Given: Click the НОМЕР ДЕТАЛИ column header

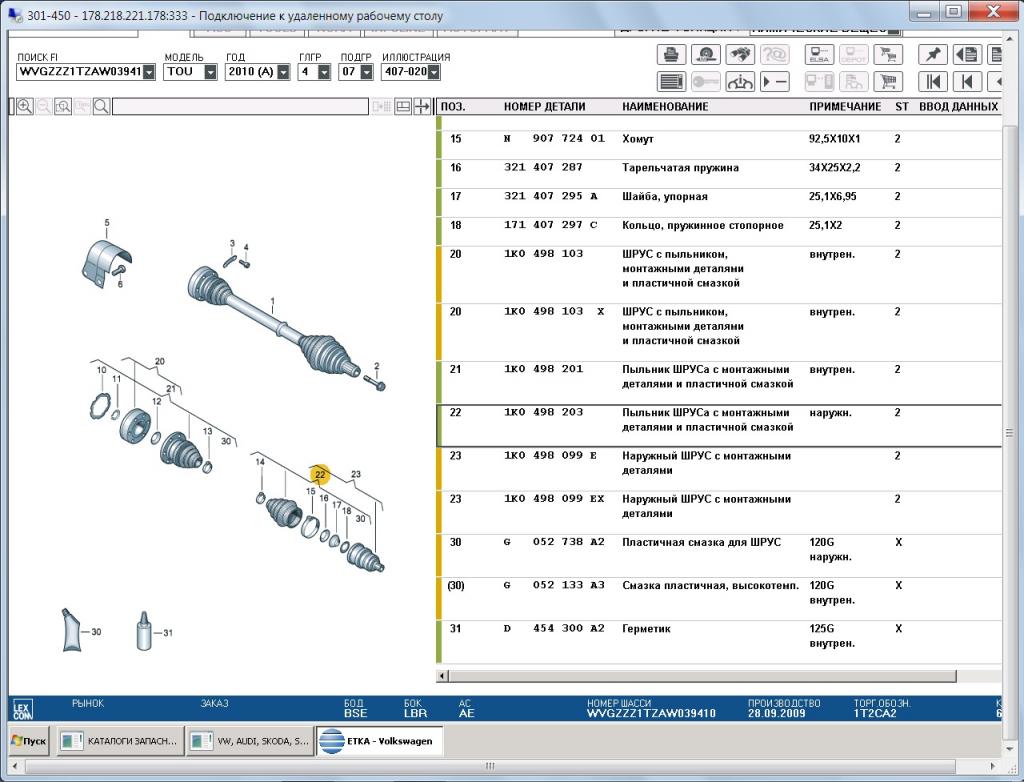Looking at the screenshot, I should tap(544, 106).
